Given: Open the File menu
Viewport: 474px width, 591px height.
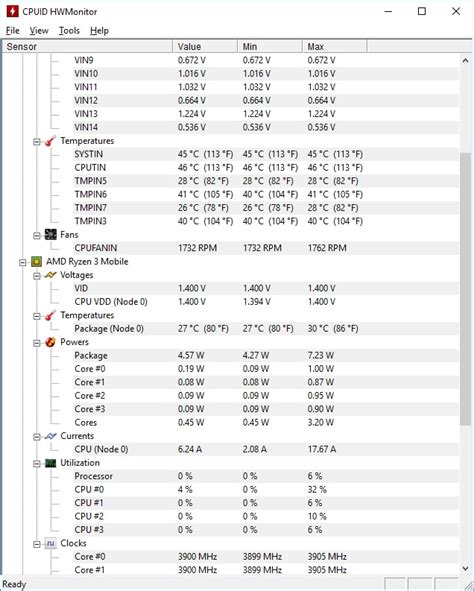Looking at the screenshot, I should (12, 31).
